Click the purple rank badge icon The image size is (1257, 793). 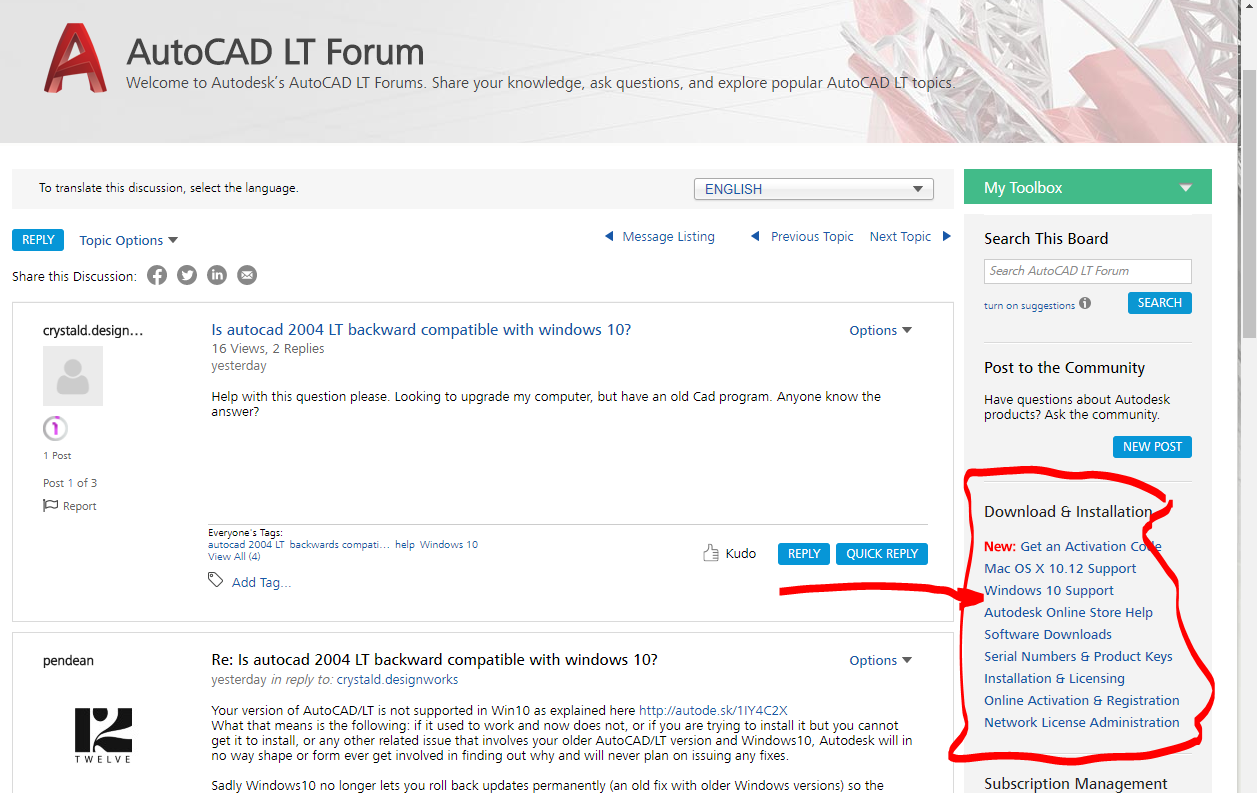[55, 429]
